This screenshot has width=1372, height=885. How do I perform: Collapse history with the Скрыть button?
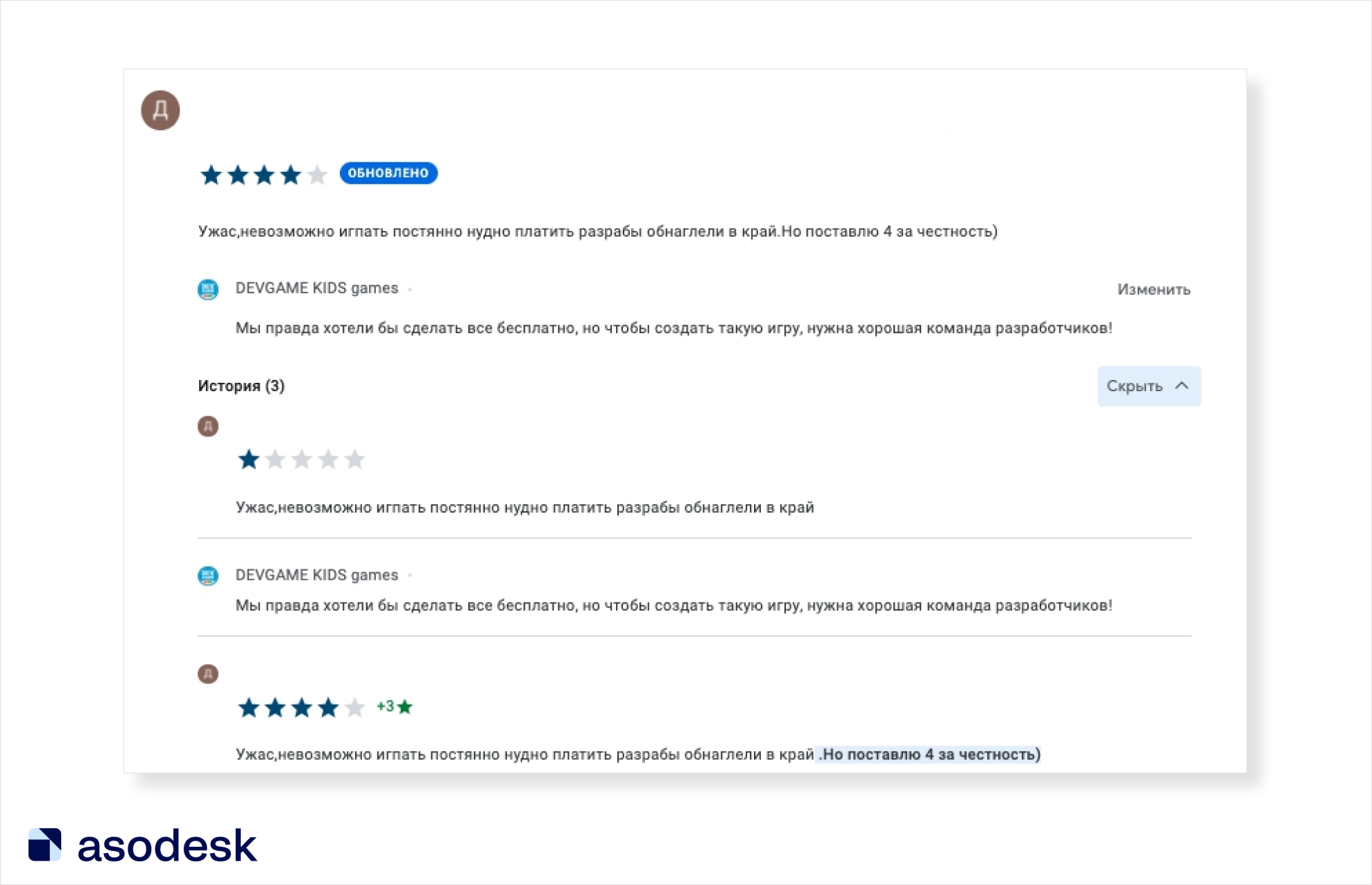pos(1149,386)
